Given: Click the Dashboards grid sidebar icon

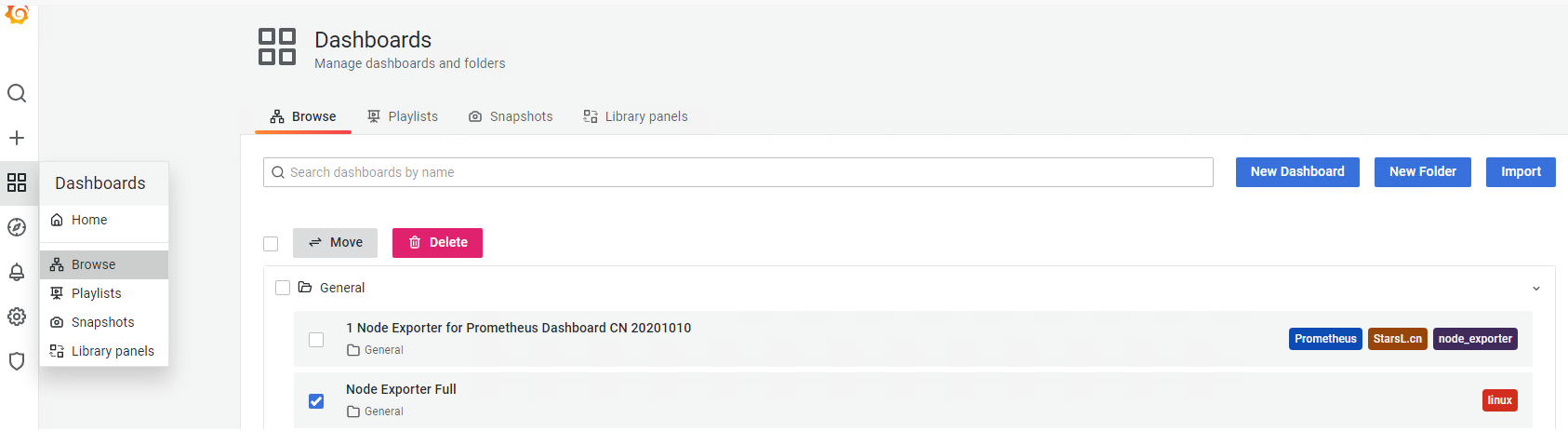Looking at the screenshot, I should click(x=17, y=182).
